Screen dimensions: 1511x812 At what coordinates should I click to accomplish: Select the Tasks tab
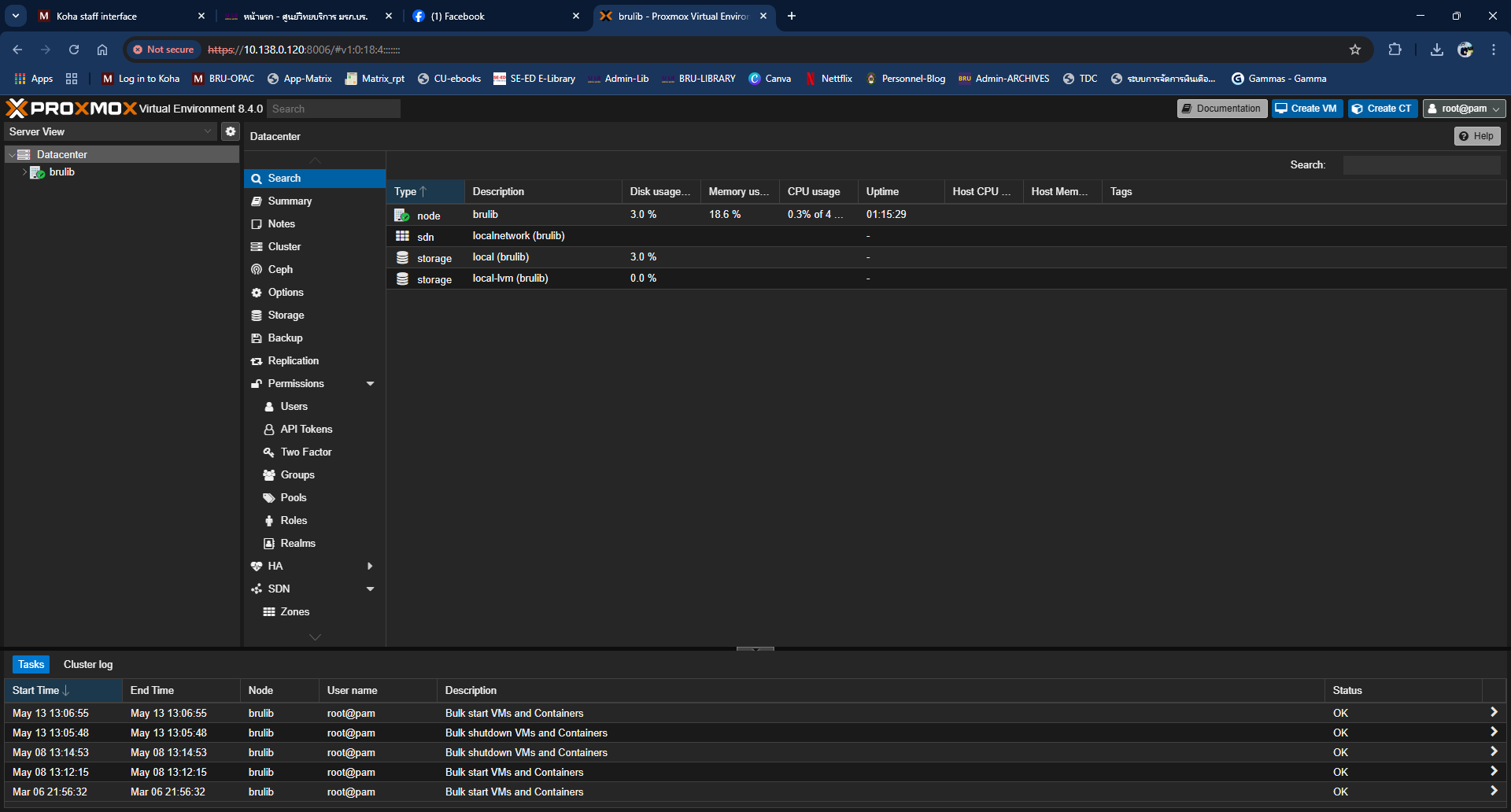pyautogui.click(x=31, y=665)
